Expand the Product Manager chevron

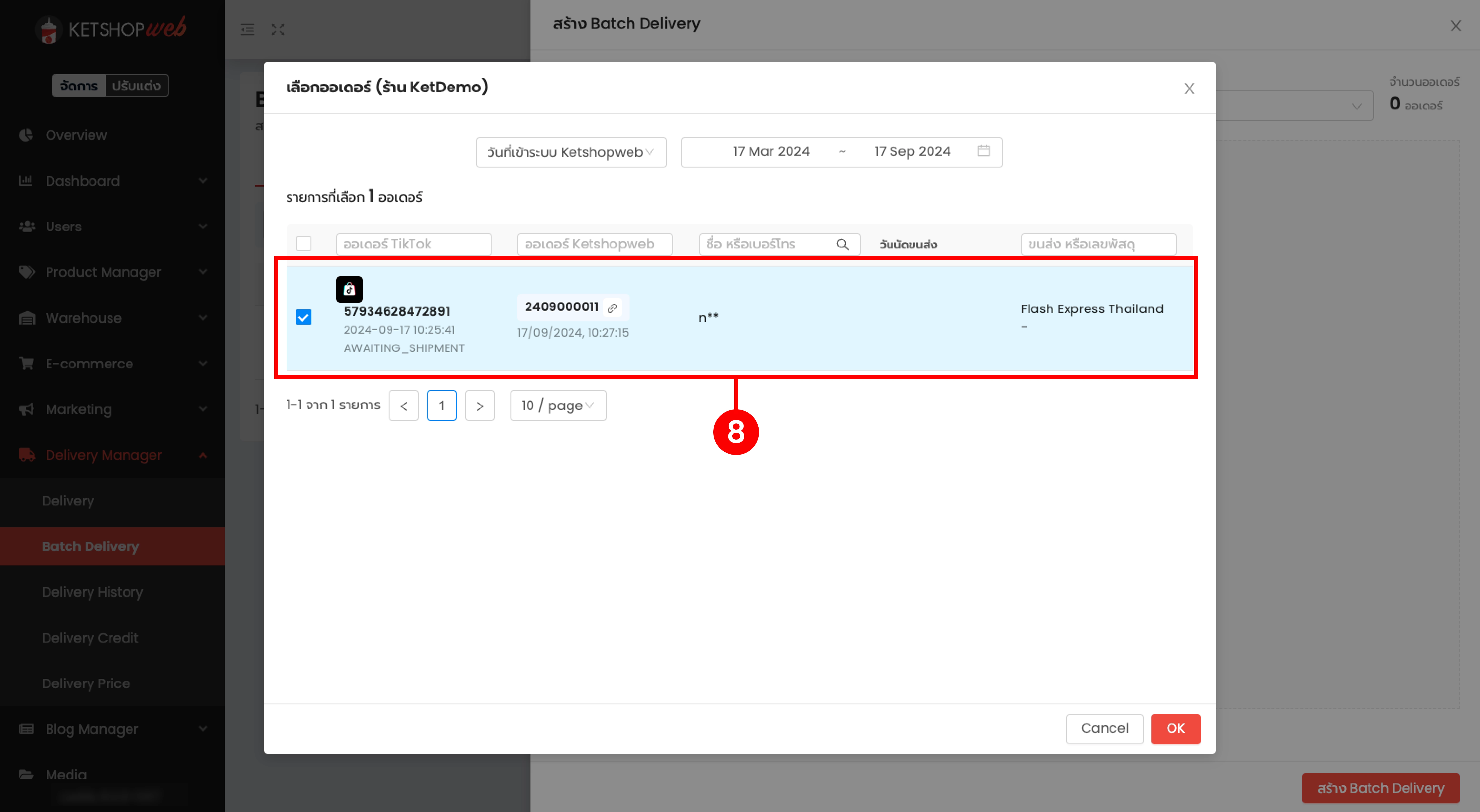coord(203,272)
